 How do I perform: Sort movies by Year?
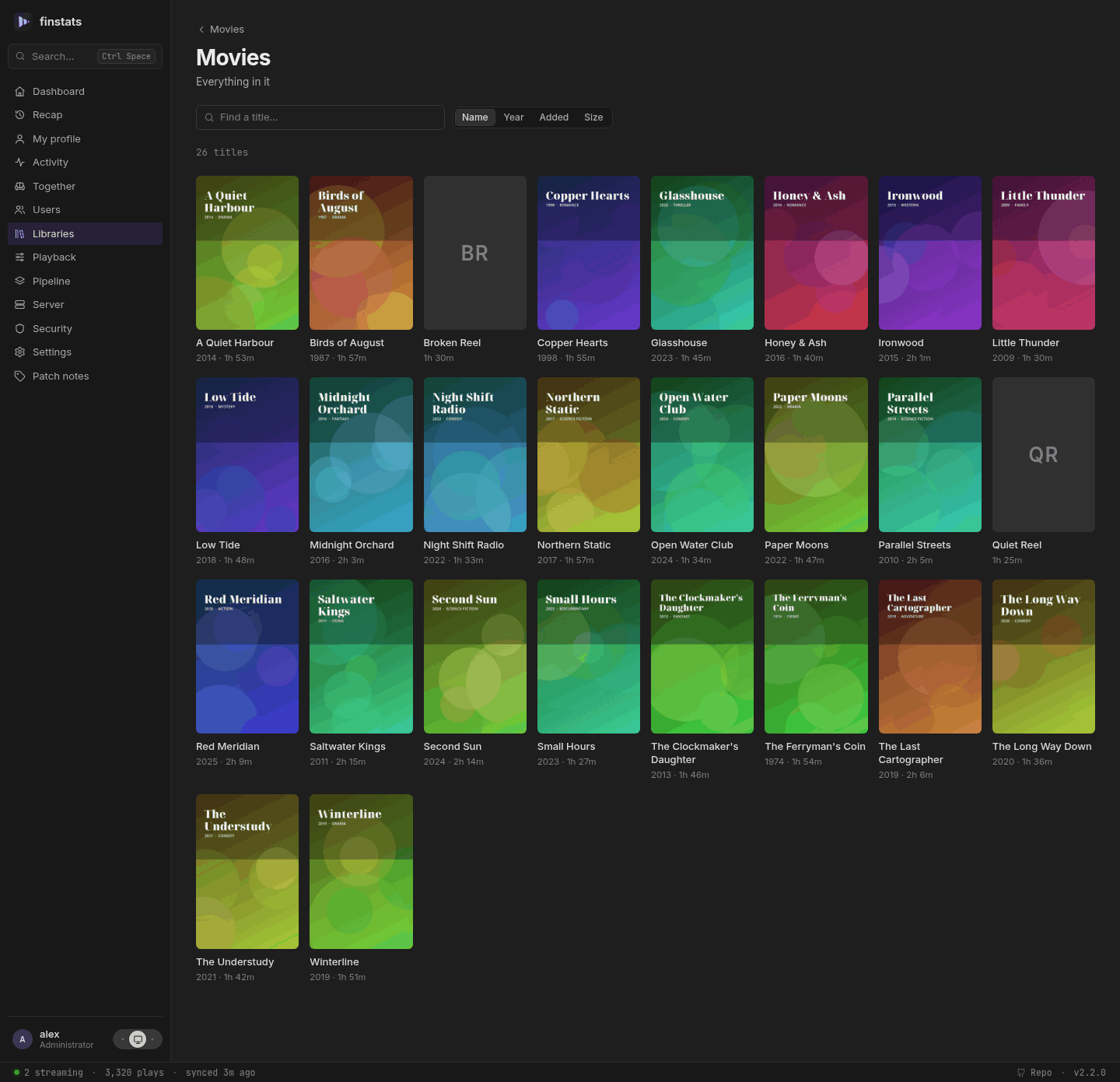513,117
